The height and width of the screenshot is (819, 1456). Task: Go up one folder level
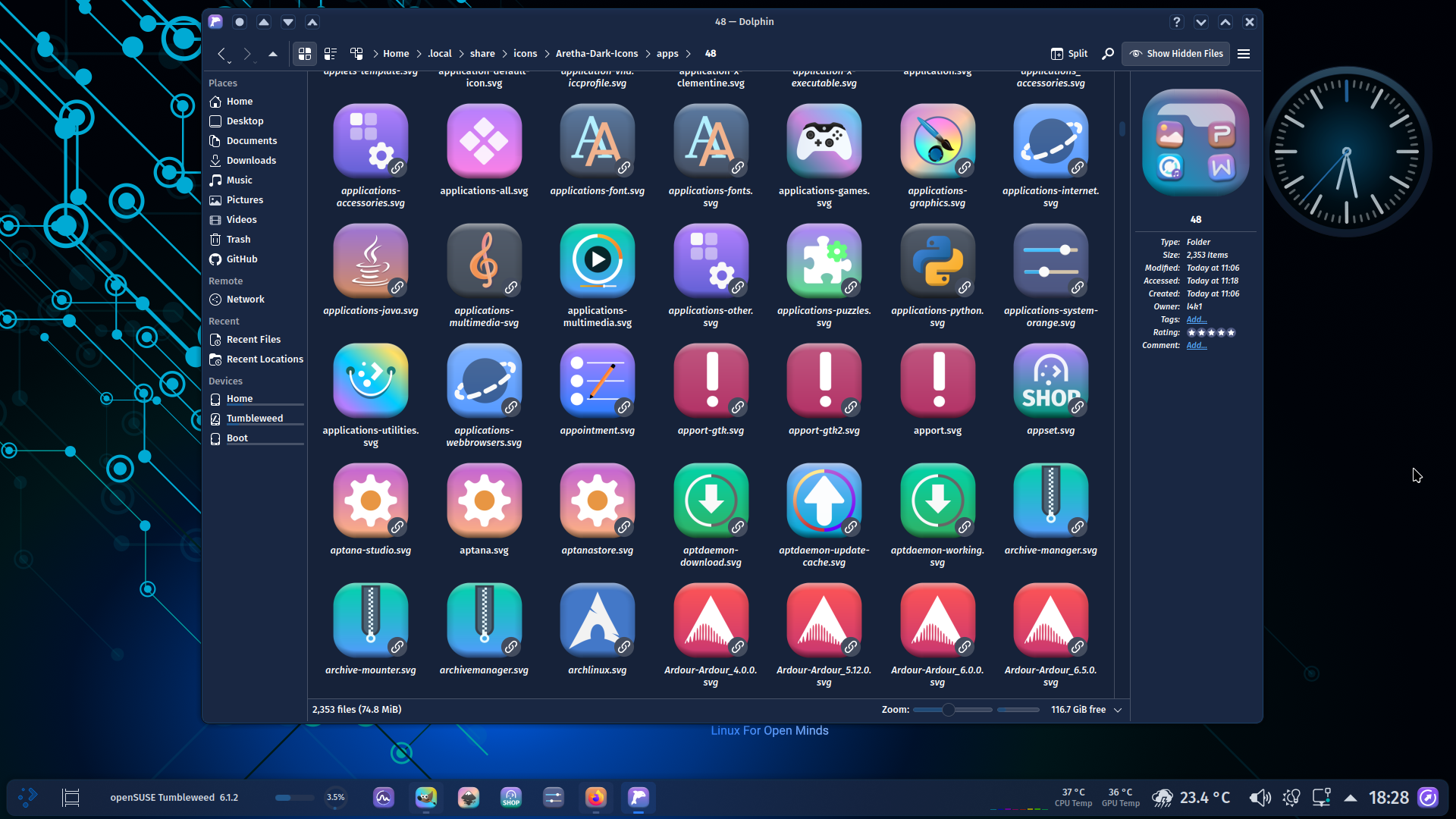(x=273, y=54)
